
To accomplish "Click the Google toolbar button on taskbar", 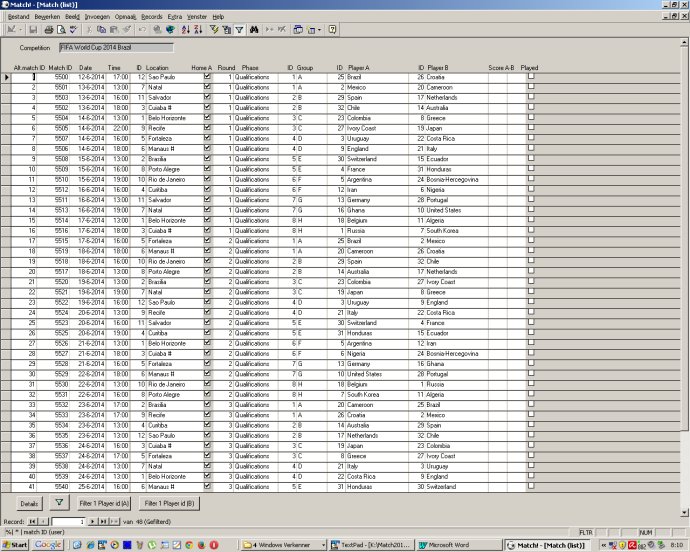I will pyautogui.click(x=48, y=545).
